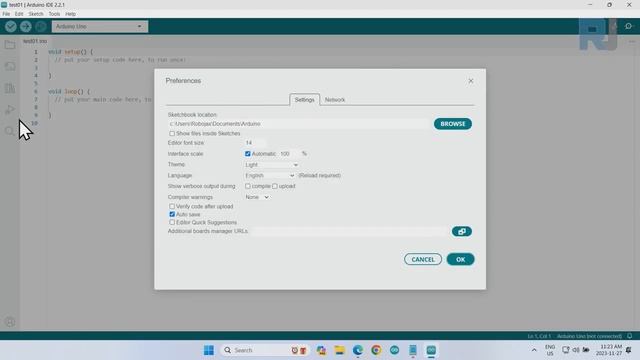Switch to the Network tab

335,100
